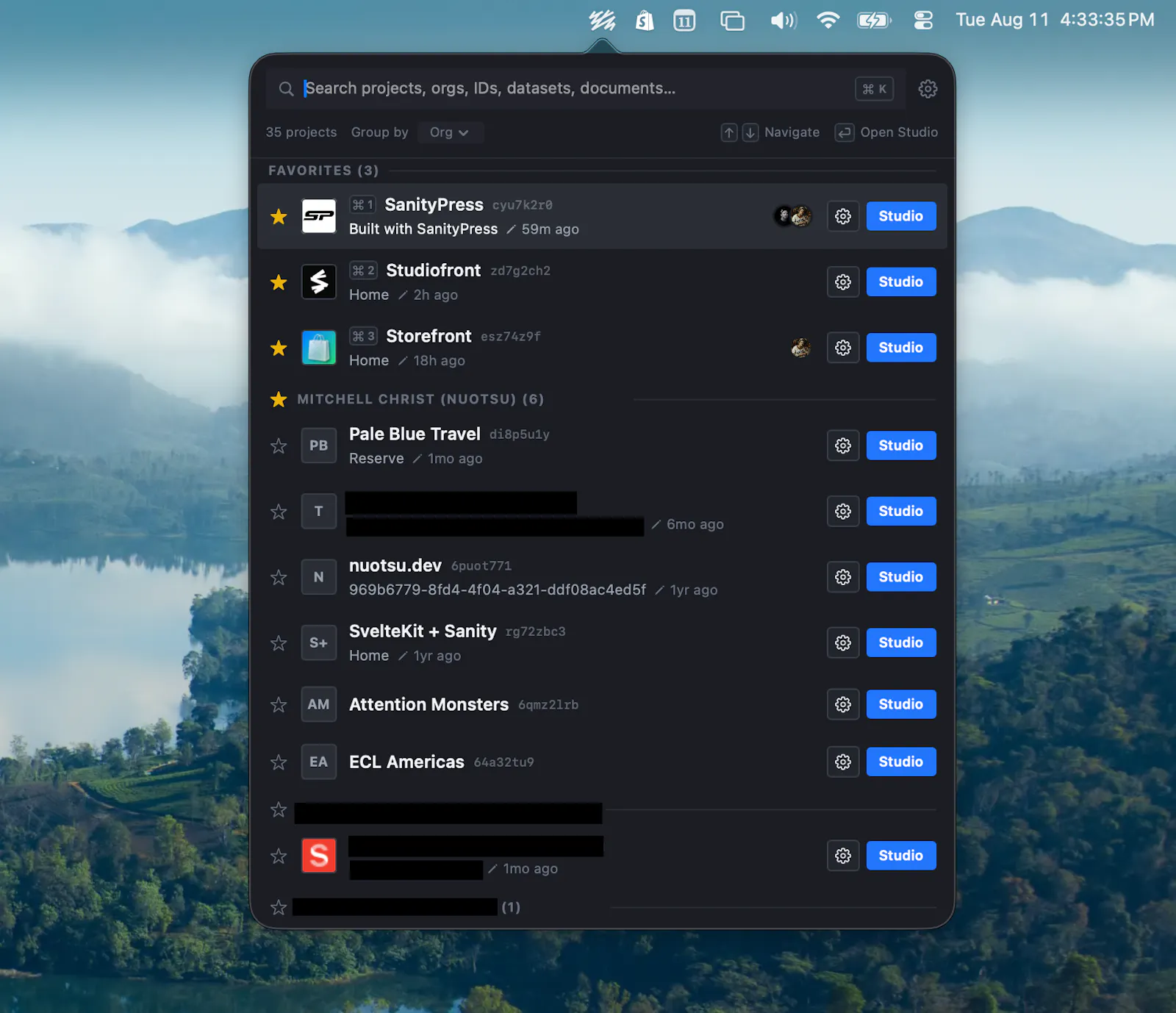Favorite the Pale Blue Travel project

point(279,446)
